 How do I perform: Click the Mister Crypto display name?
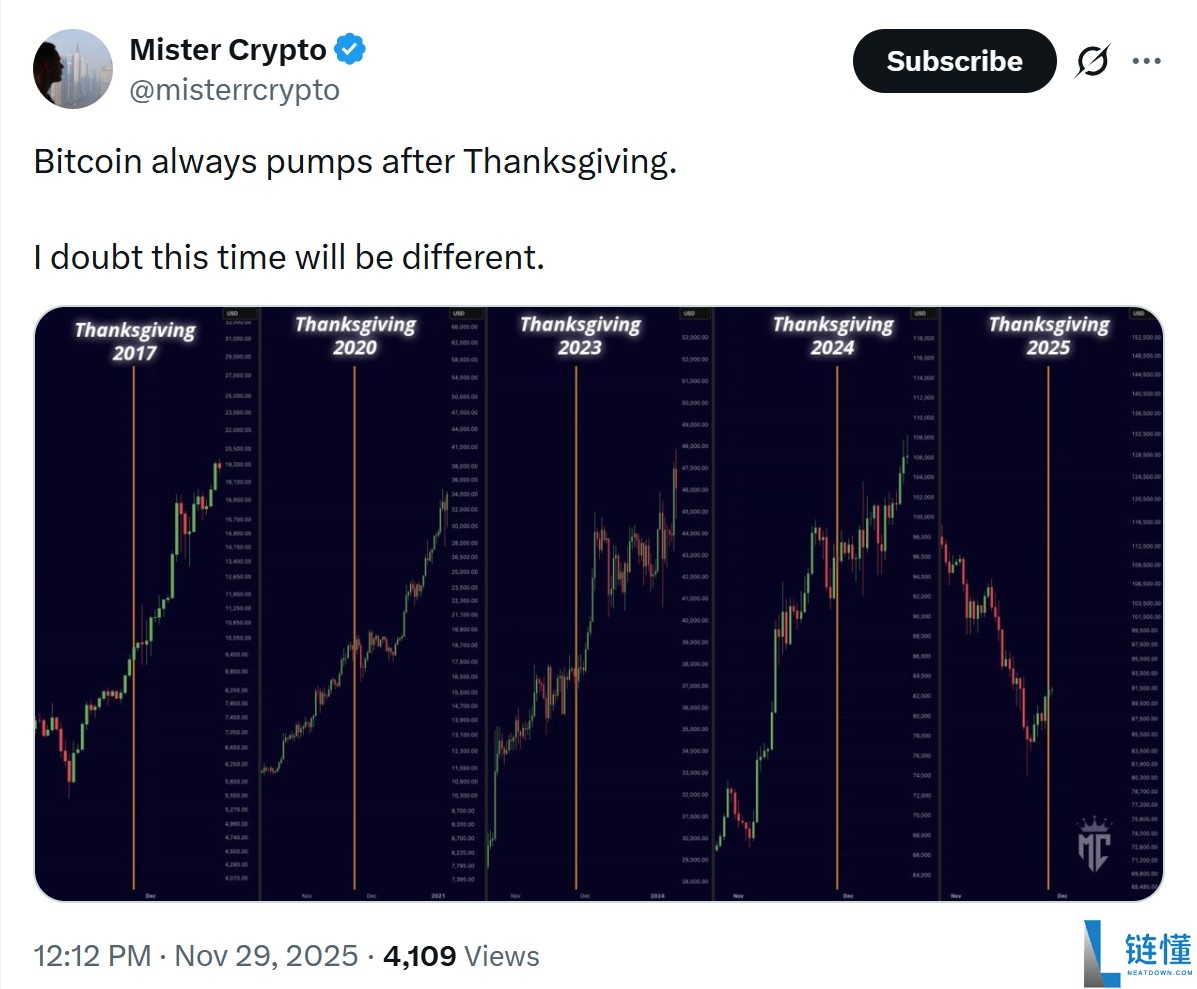point(231,49)
